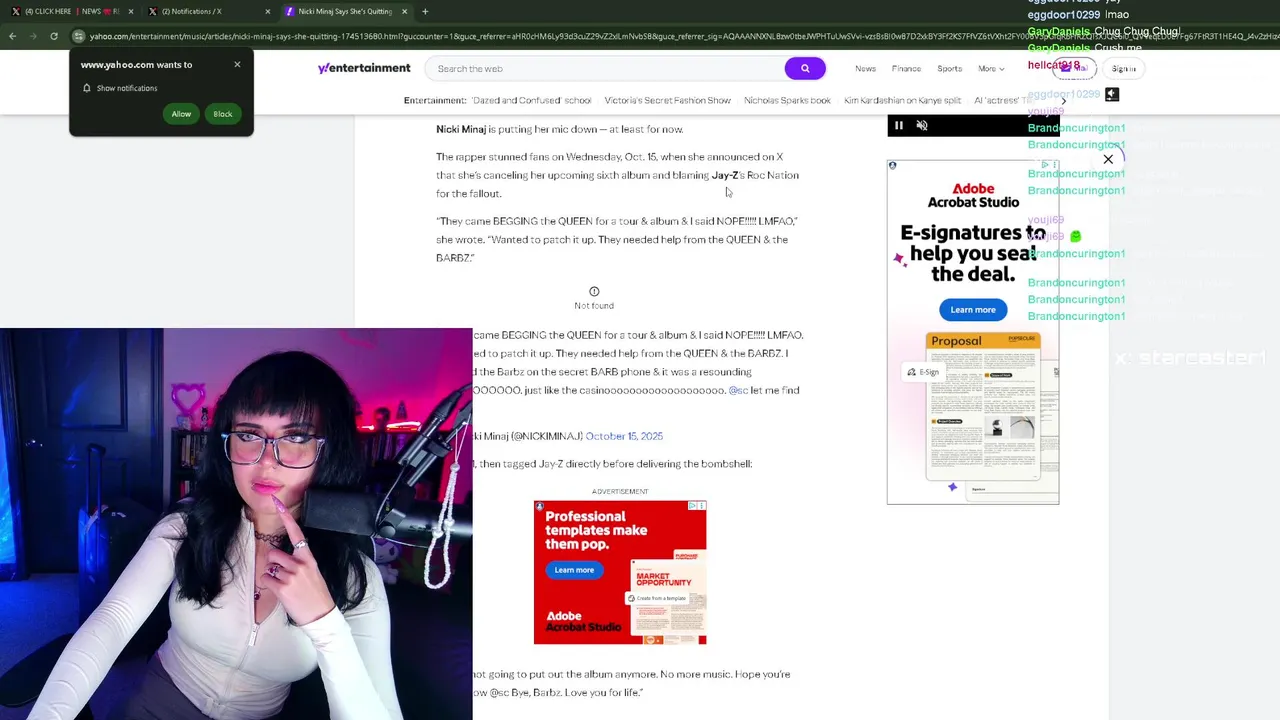
Task: Close the 'Notifications / X' tab
Action: point(267,11)
